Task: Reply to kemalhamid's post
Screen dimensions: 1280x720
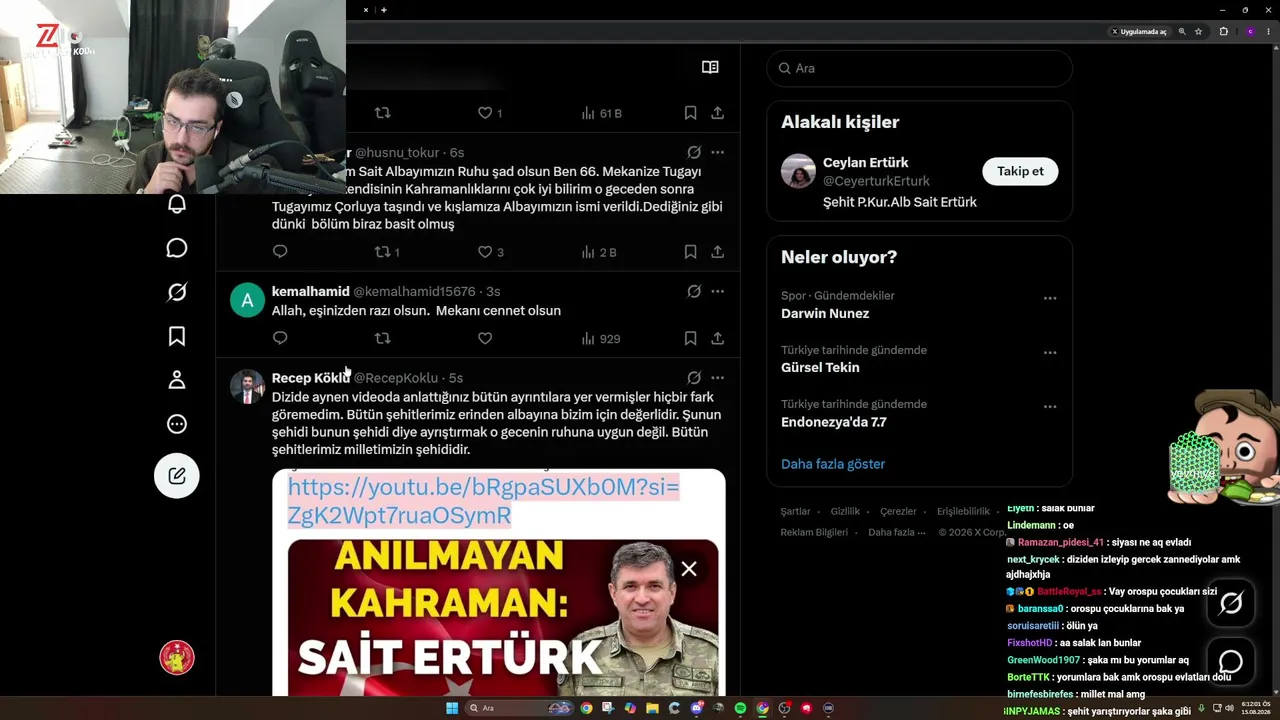Action: [x=280, y=339]
